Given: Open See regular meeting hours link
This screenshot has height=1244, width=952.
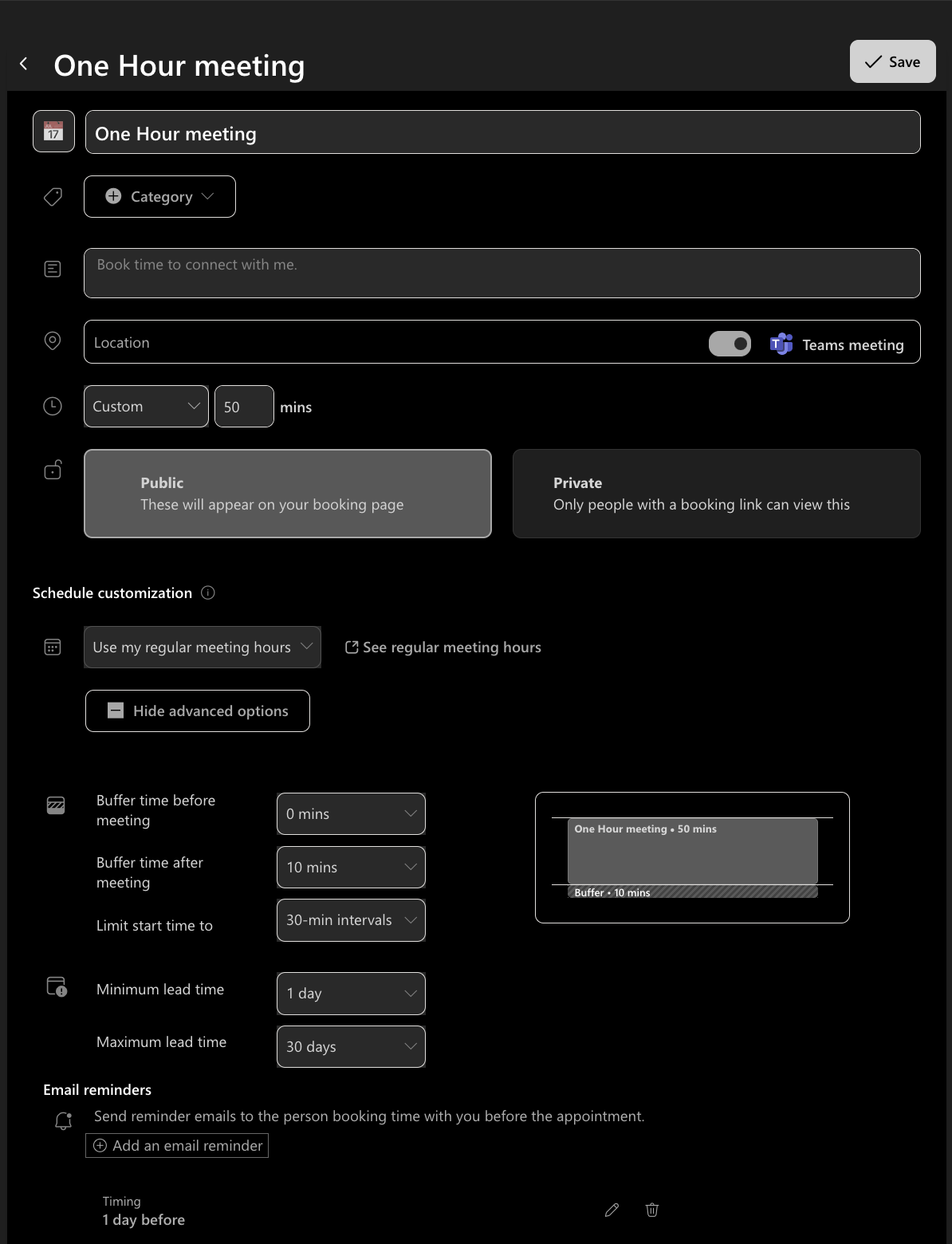Looking at the screenshot, I should (x=443, y=647).
